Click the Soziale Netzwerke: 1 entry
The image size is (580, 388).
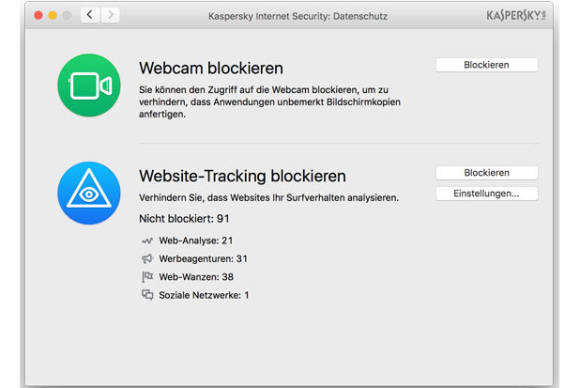tap(204, 295)
